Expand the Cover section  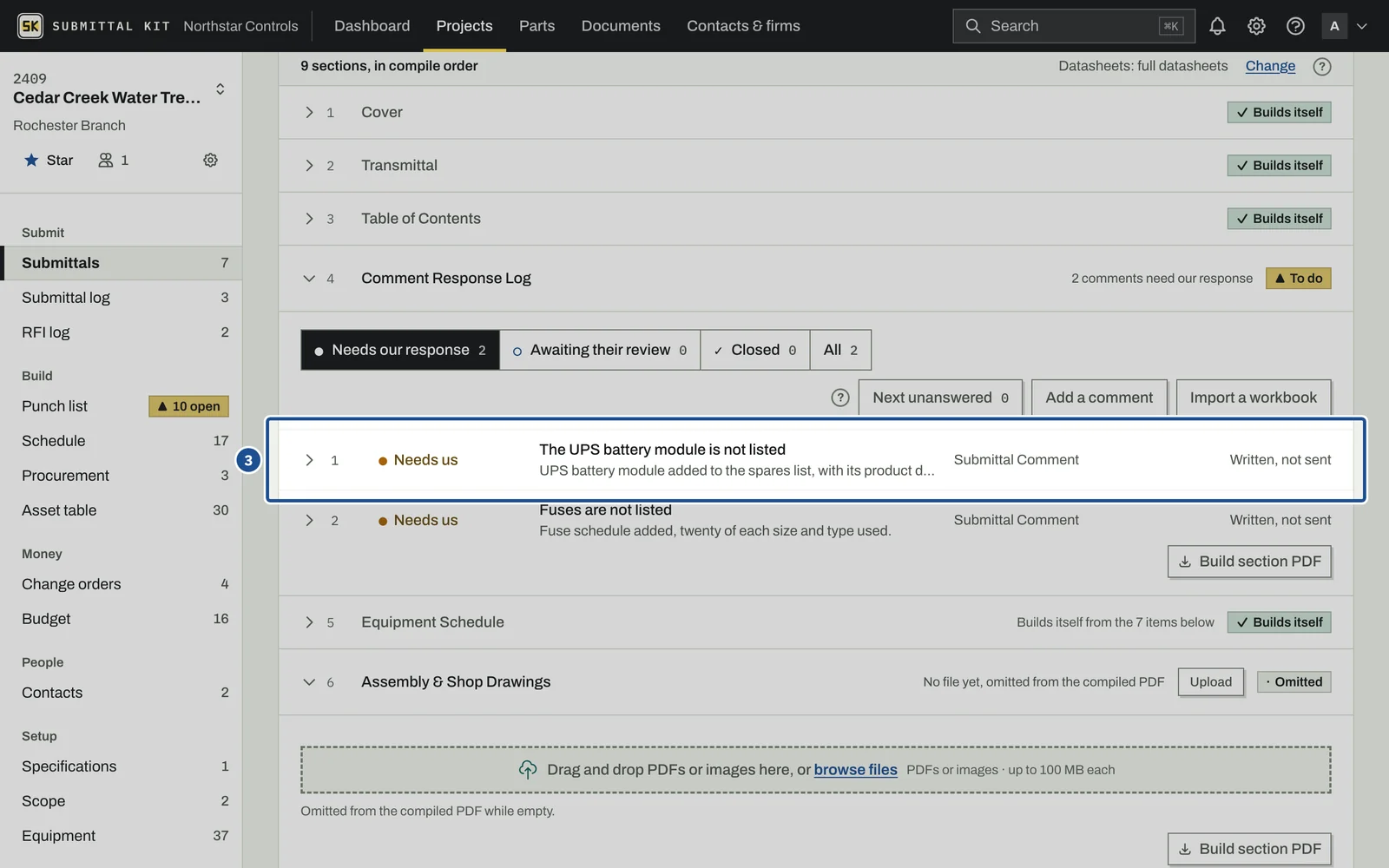pos(309,112)
